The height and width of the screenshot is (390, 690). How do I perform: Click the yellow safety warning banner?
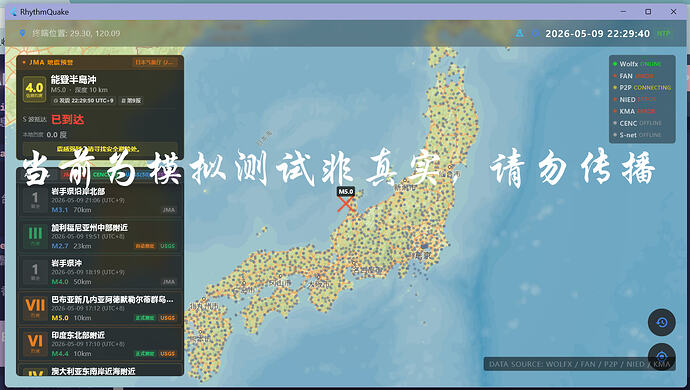pos(100,149)
